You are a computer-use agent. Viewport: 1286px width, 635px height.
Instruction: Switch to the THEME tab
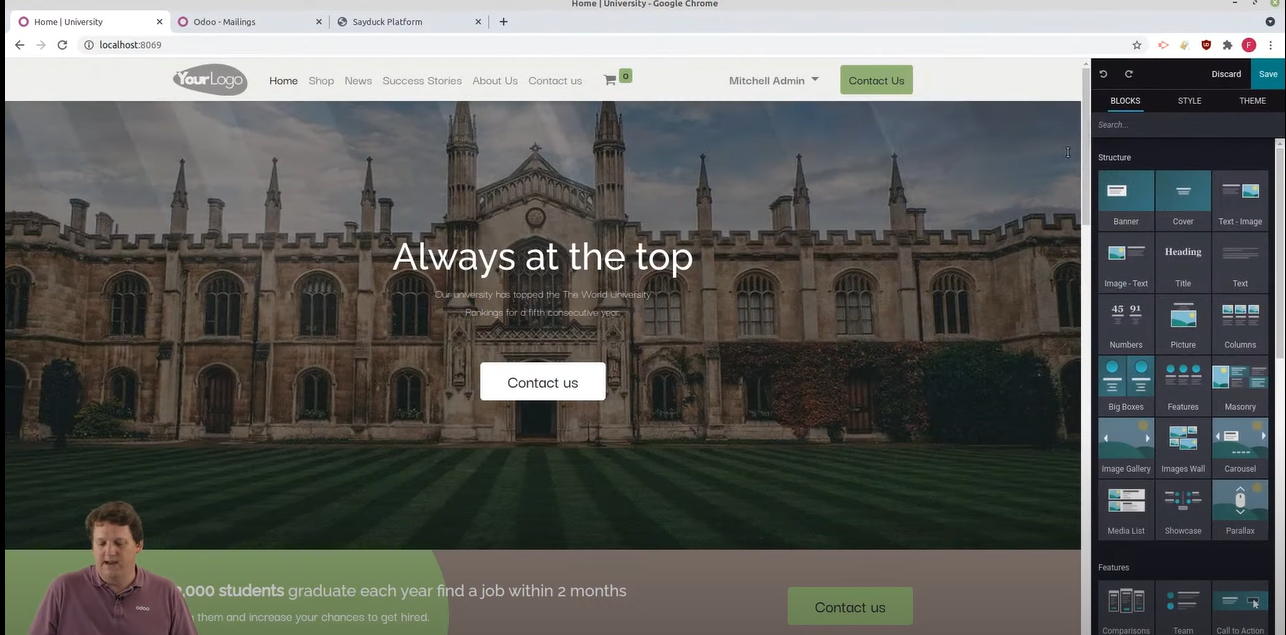tap(1252, 101)
